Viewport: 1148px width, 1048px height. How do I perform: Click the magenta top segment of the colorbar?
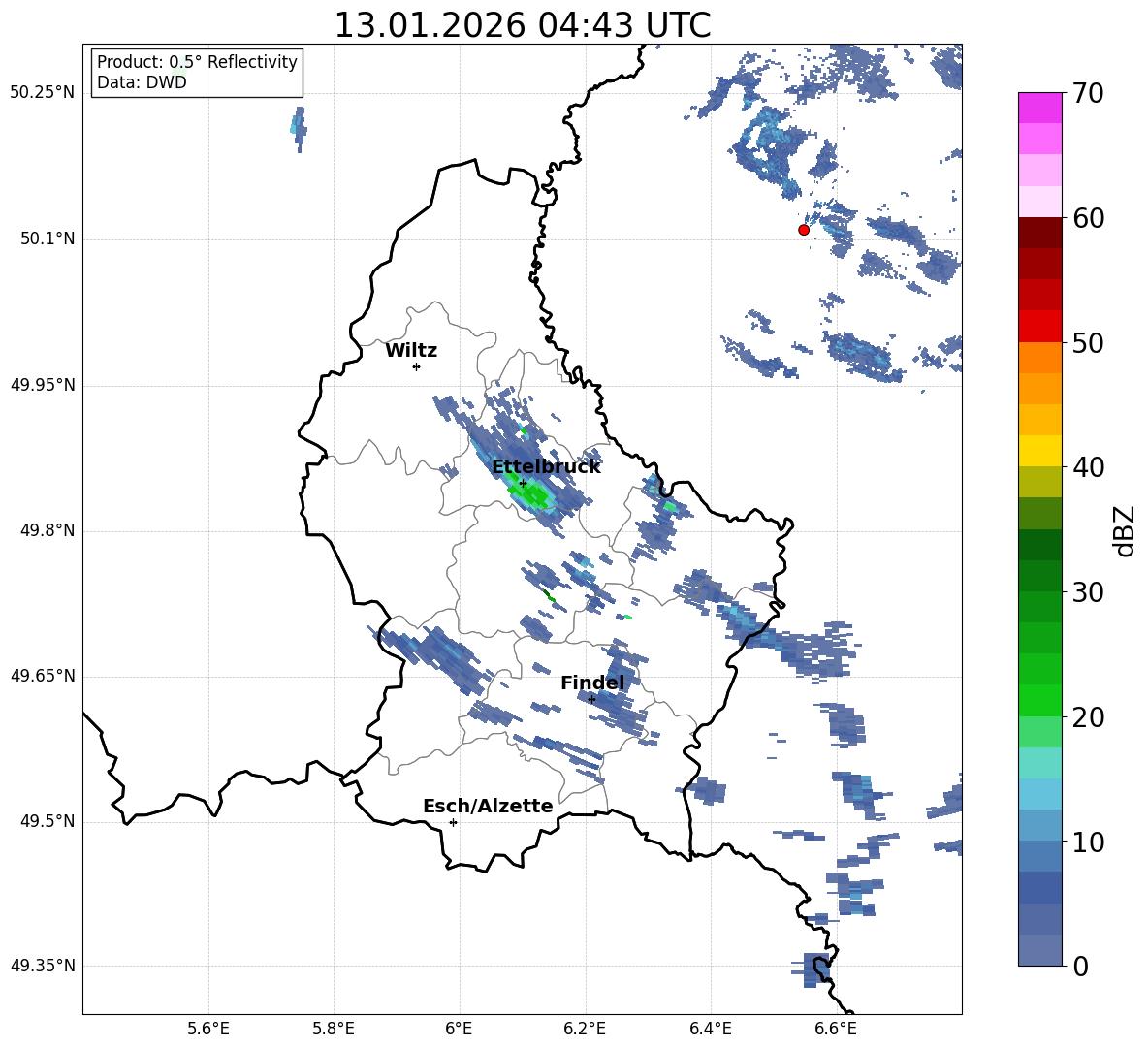(x=1039, y=109)
